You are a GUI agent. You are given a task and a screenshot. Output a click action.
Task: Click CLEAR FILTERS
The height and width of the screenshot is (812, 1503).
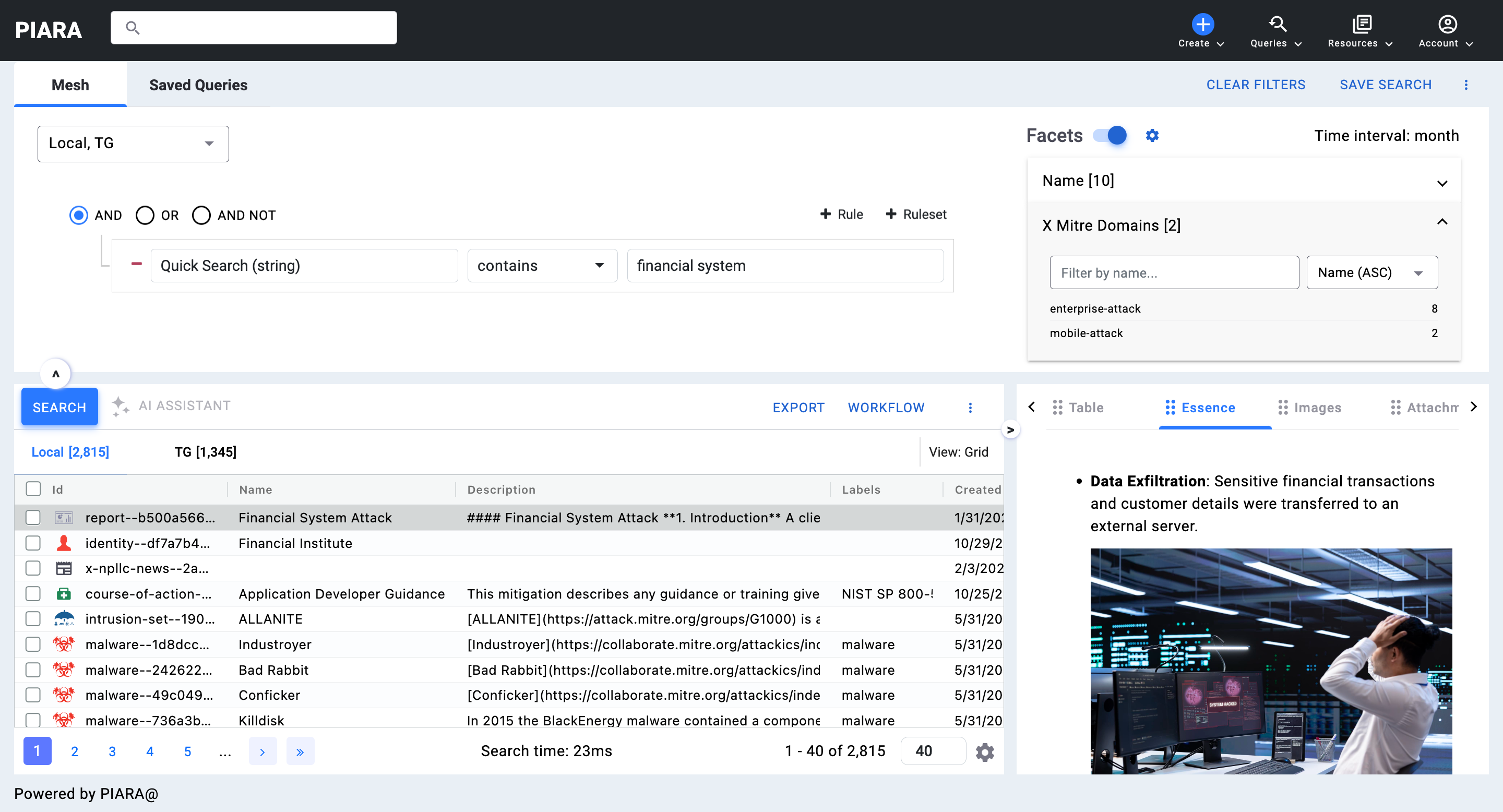(x=1256, y=85)
